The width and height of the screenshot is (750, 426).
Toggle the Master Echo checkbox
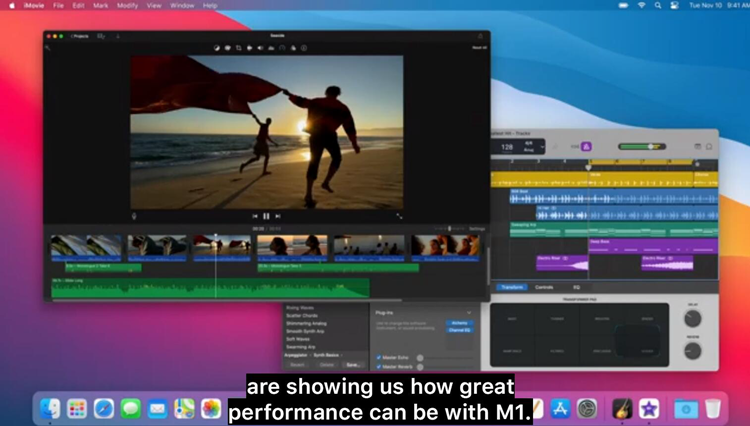tap(379, 358)
